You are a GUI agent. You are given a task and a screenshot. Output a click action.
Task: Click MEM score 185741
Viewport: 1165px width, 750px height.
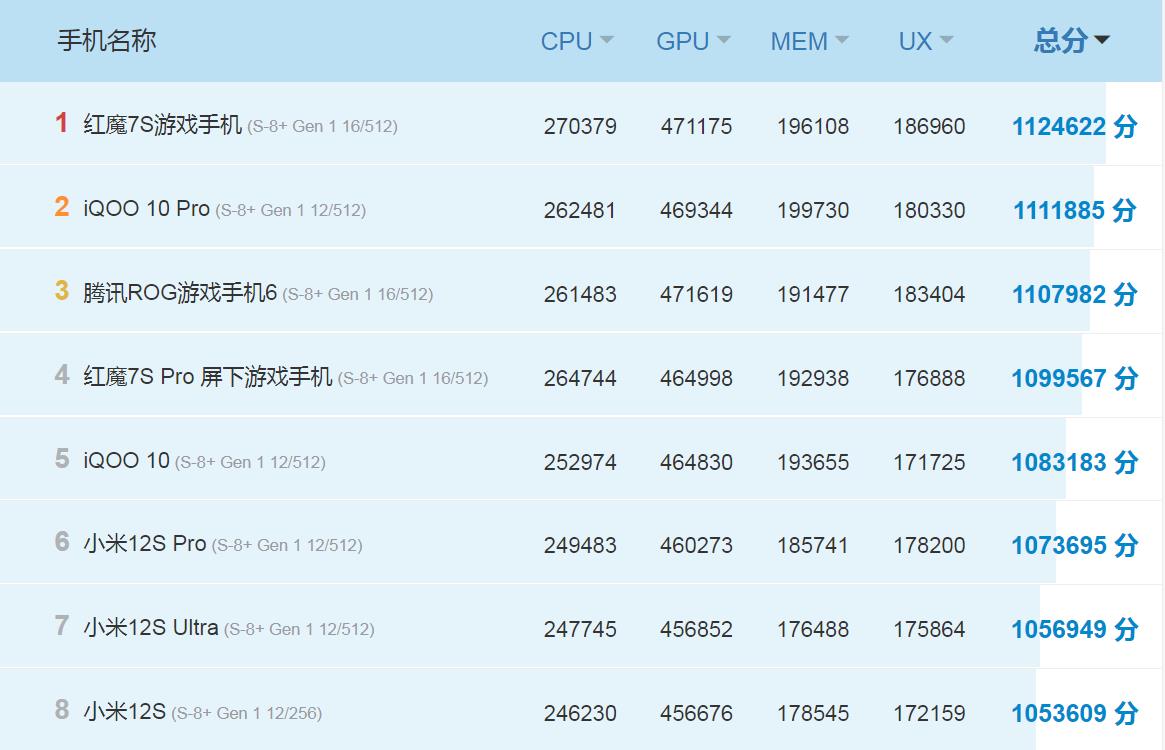pyautogui.click(x=813, y=546)
